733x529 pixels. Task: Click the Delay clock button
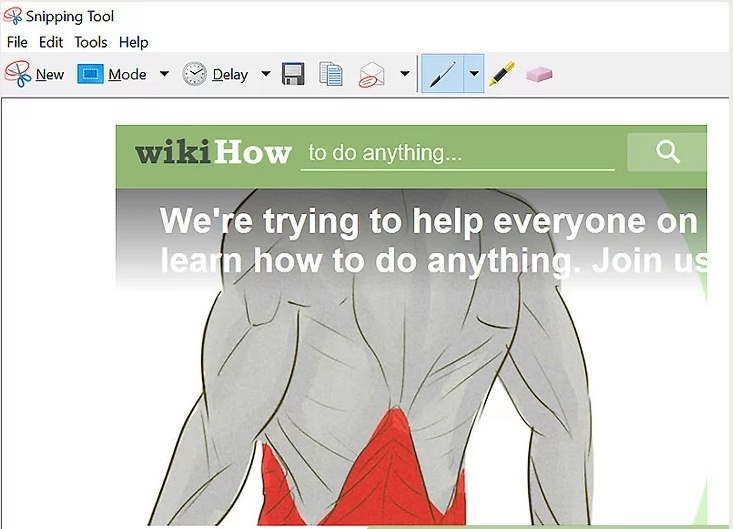click(x=215, y=74)
